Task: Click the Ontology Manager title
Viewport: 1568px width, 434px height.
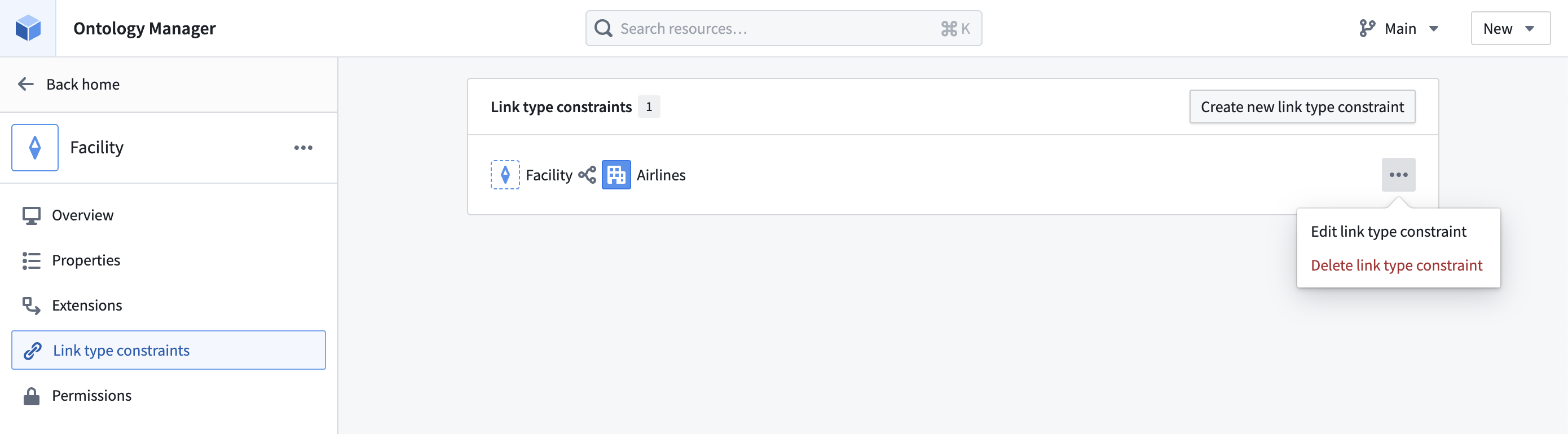Action: point(144,29)
